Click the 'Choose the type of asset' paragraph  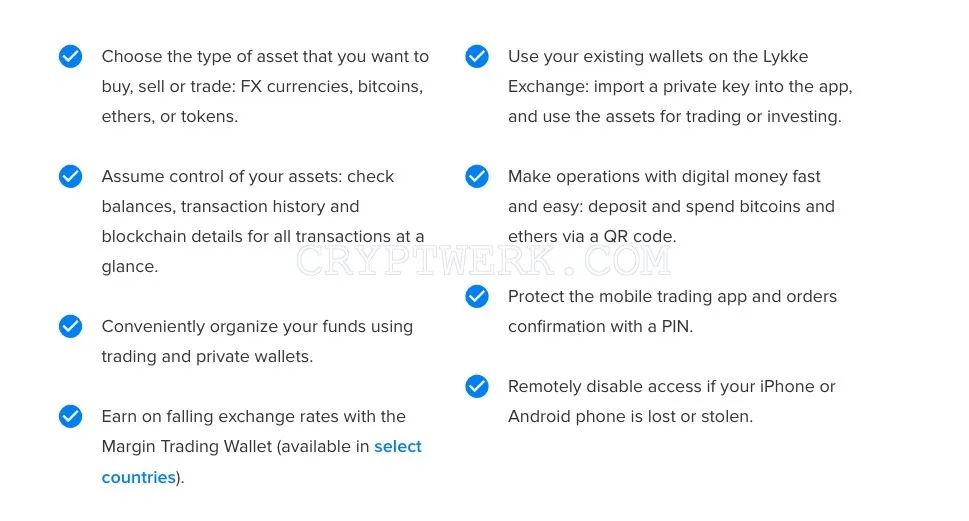tap(265, 87)
